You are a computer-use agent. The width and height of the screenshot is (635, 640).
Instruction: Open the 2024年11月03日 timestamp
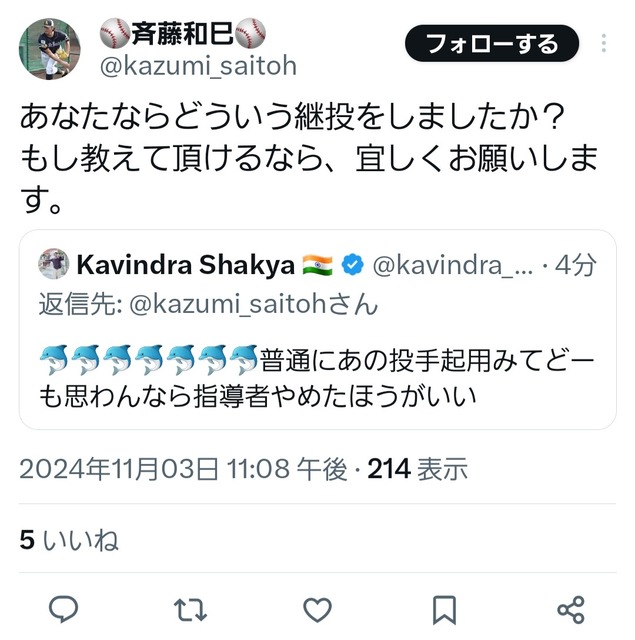pos(183,469)
